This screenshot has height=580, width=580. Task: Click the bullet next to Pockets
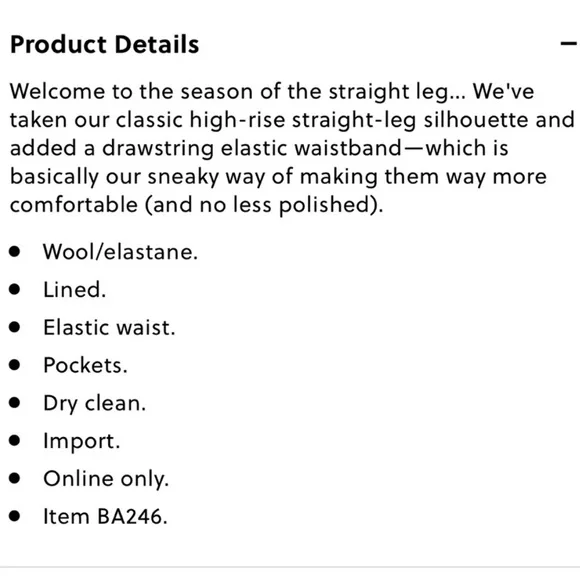15,365
